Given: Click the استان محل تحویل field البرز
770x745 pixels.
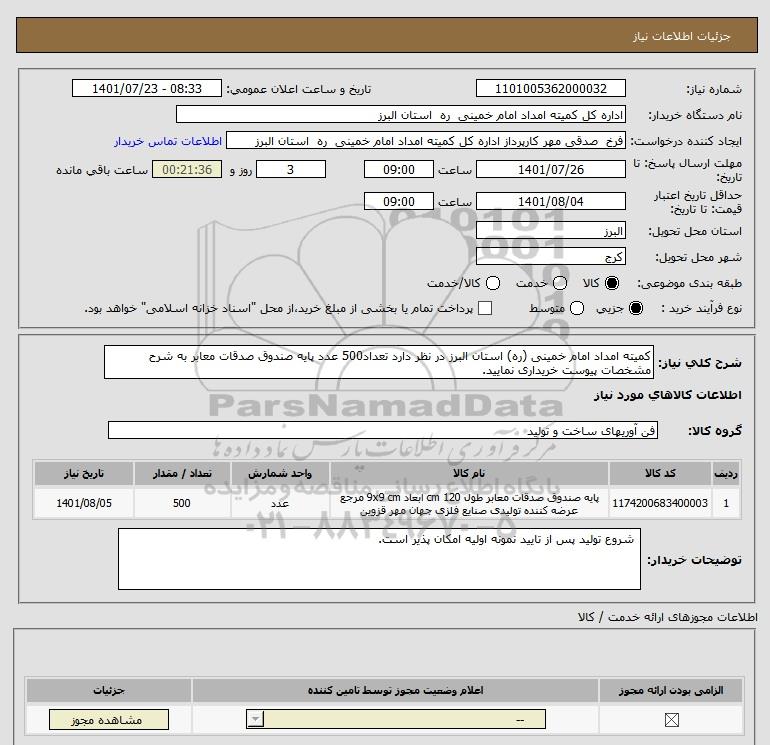Looking at the screenshot, I should [550, 231].
